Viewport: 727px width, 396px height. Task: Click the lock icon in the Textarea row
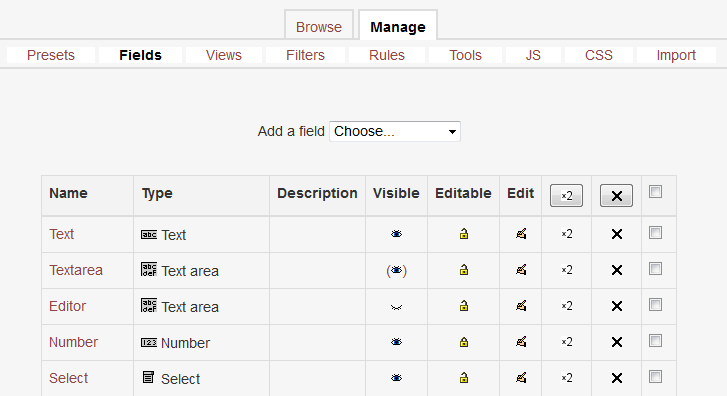point(464,270)
